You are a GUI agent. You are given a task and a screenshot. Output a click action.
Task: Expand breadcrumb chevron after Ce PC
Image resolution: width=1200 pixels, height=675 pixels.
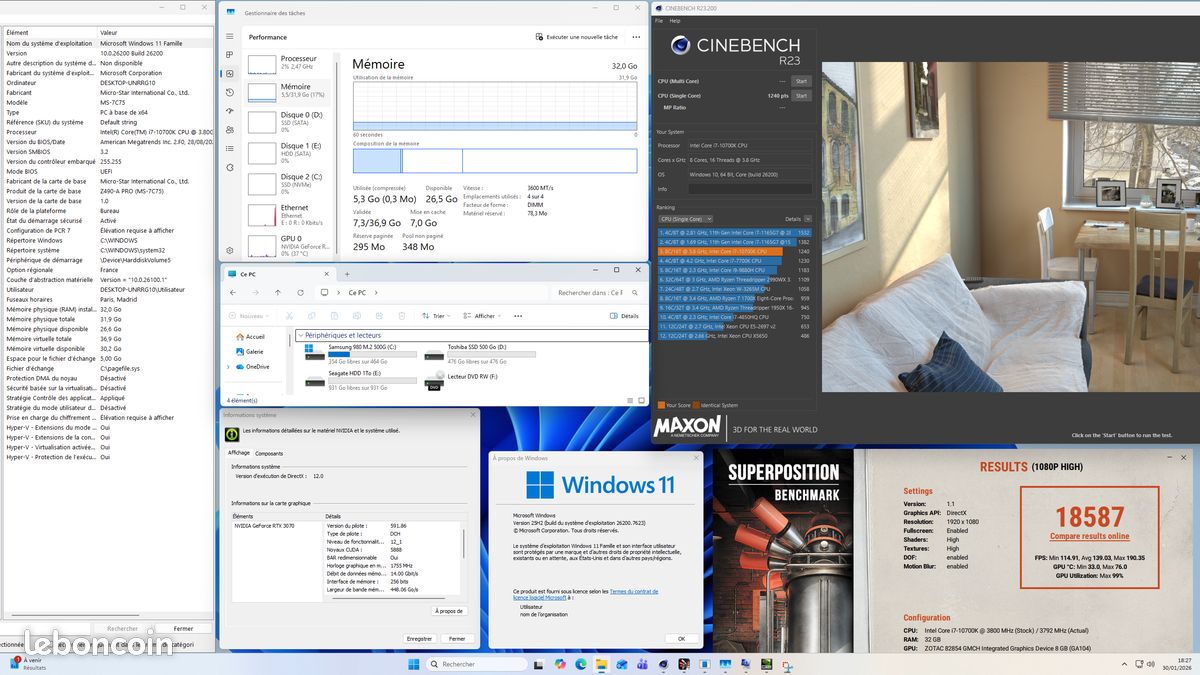(377, 293)
